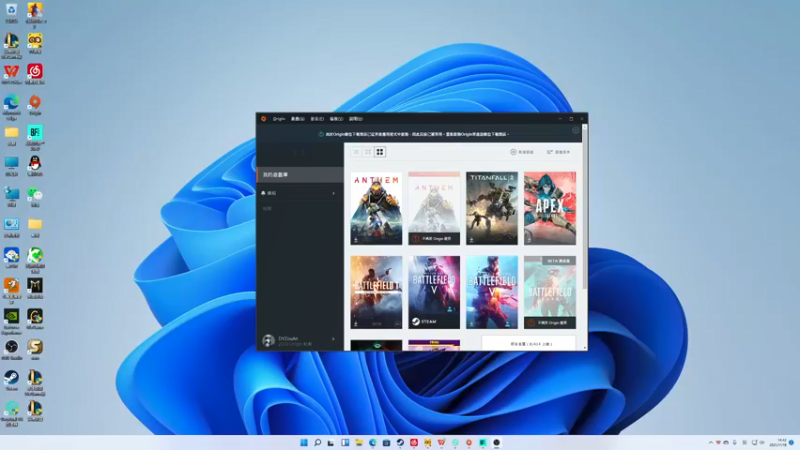
Task: Open Microsoft Edge from the taskbar
Action: tap(372, 442)
